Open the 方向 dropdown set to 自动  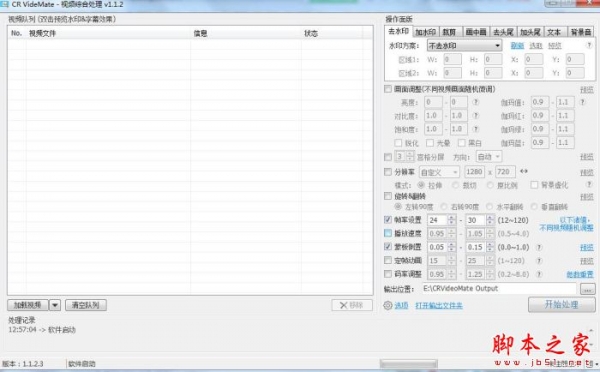pyautogui.click(x=489, y=157)
